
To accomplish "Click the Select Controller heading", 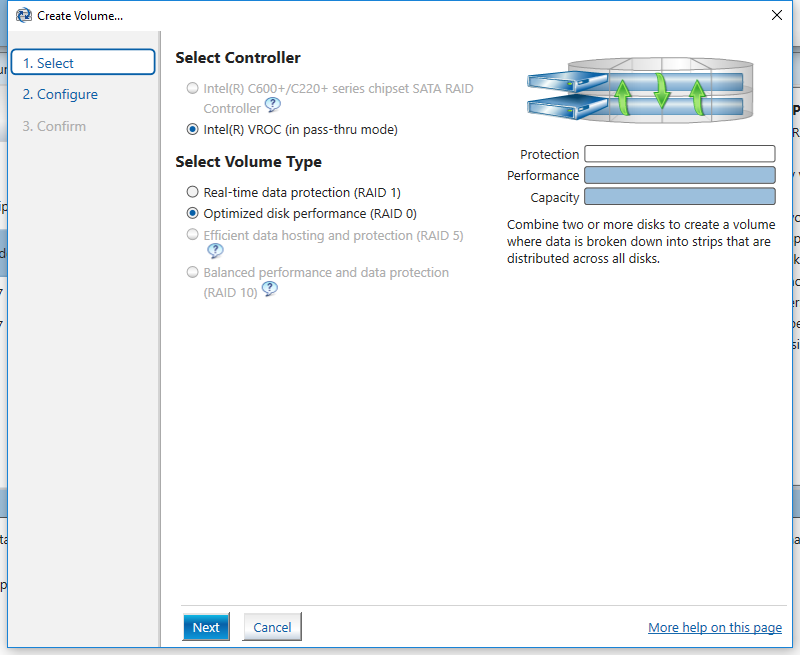I will [x=238, y=58].
